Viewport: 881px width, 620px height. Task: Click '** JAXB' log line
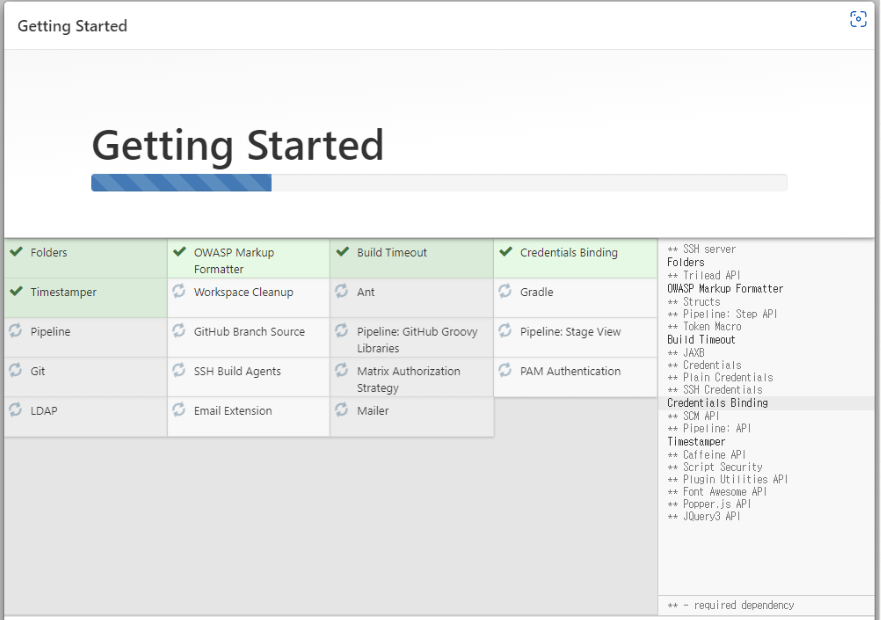(x=685, y=353)
